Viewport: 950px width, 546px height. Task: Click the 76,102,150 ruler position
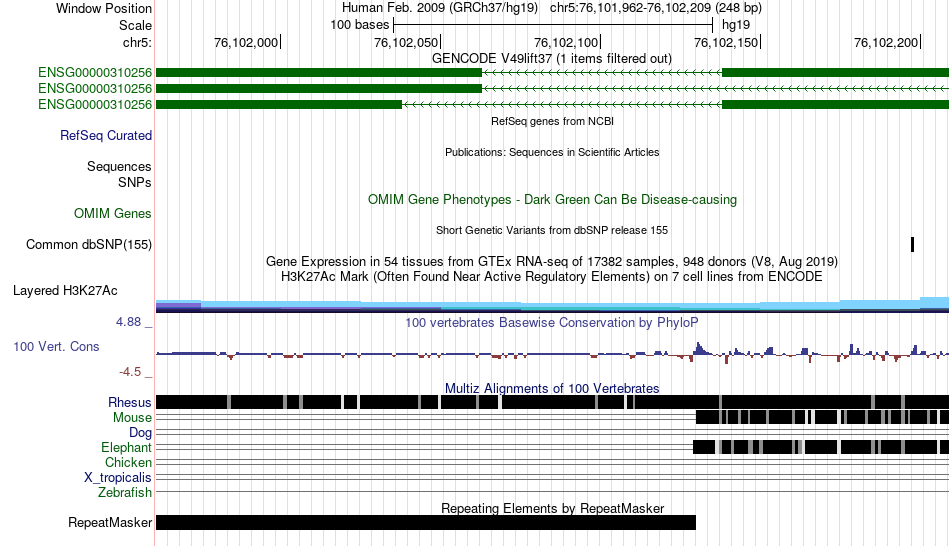726,42
